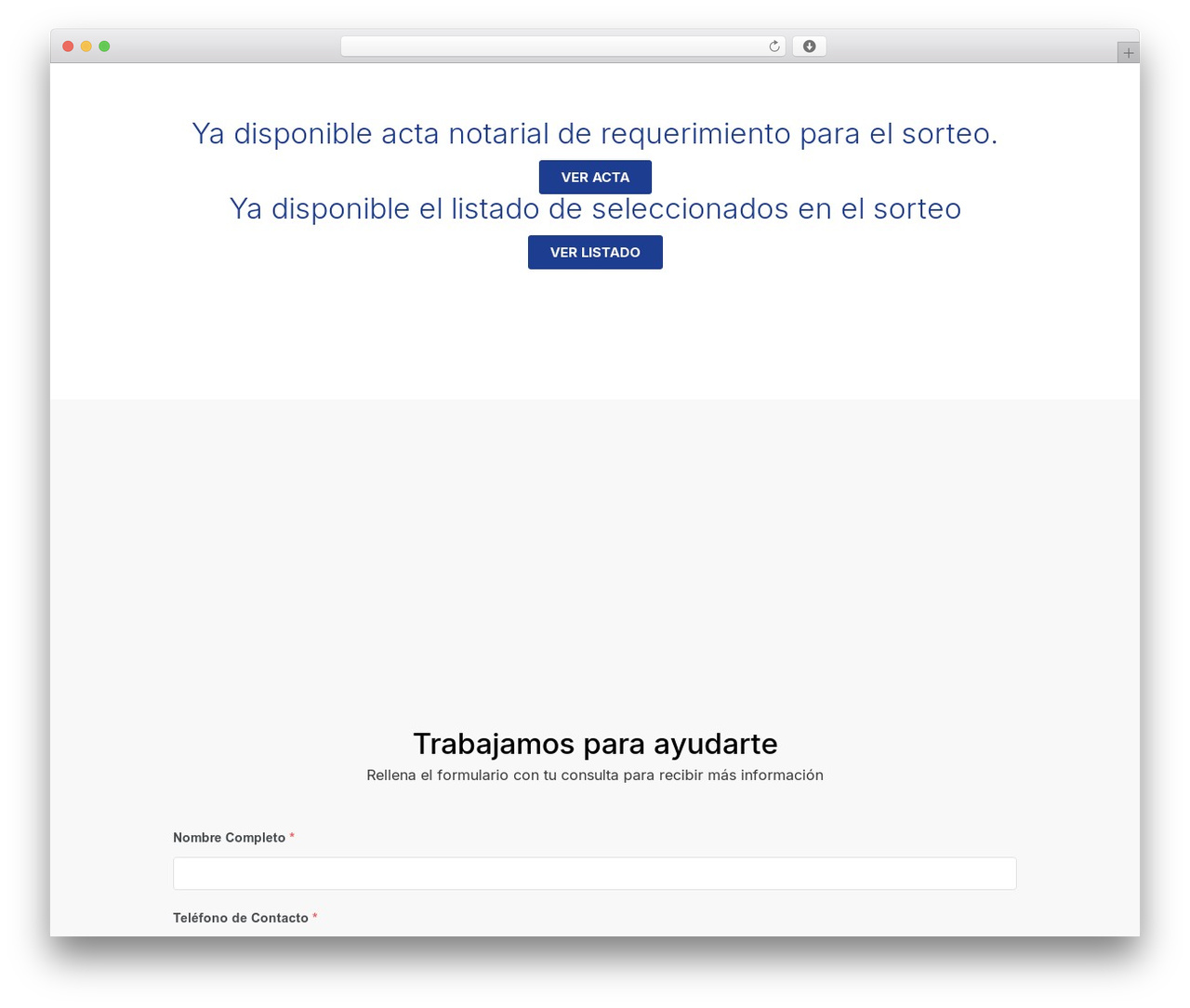
Task: Click the acta notarial announcement heading
Action: [595, 133]
